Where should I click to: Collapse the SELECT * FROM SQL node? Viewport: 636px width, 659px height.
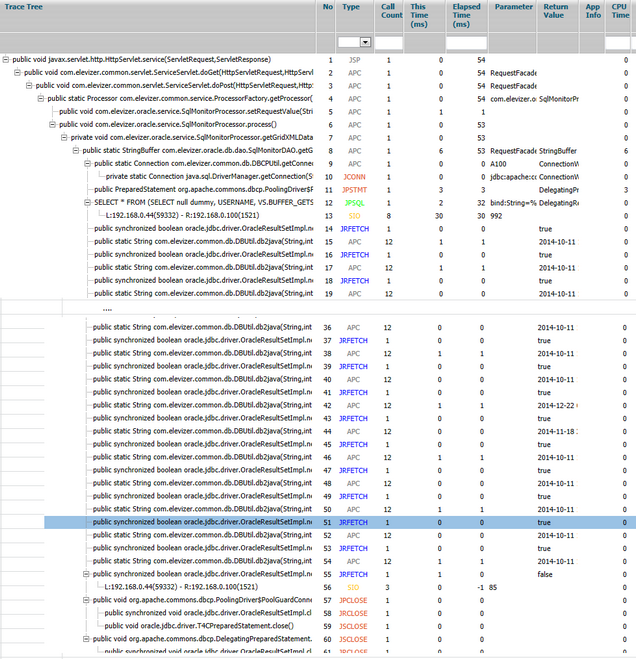87,202
